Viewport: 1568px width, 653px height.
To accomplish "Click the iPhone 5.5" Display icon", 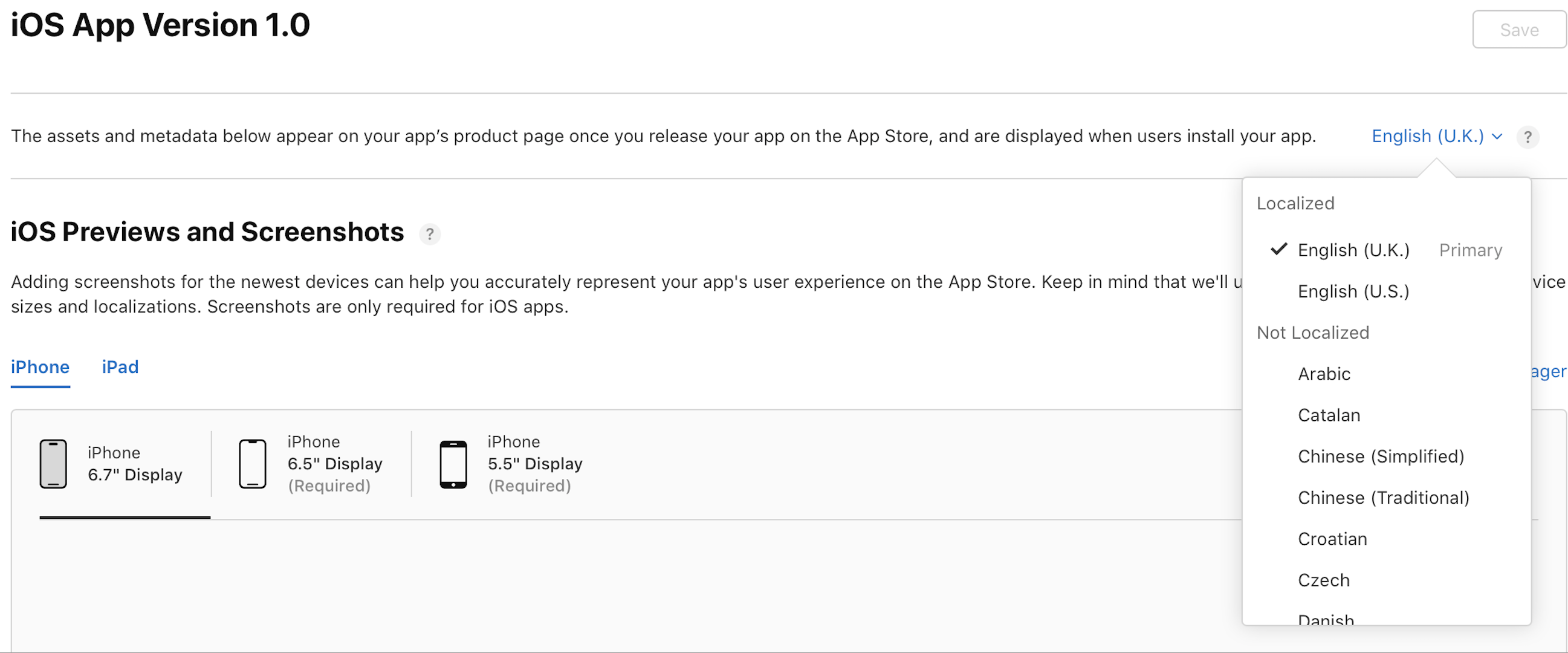I will (453, 463).
